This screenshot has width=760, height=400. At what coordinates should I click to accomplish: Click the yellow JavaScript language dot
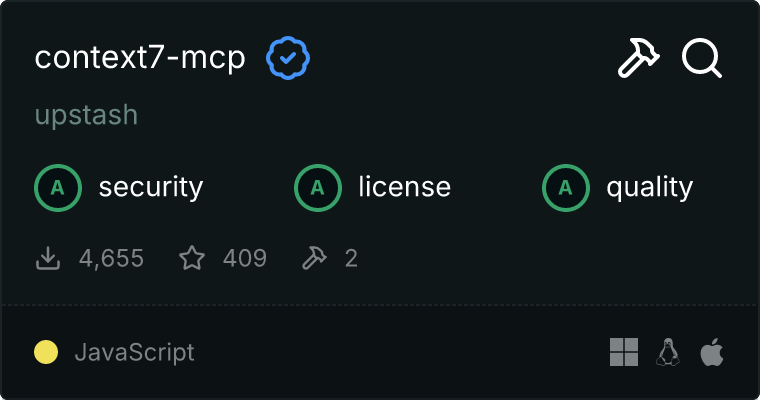[x=46, y=352]
